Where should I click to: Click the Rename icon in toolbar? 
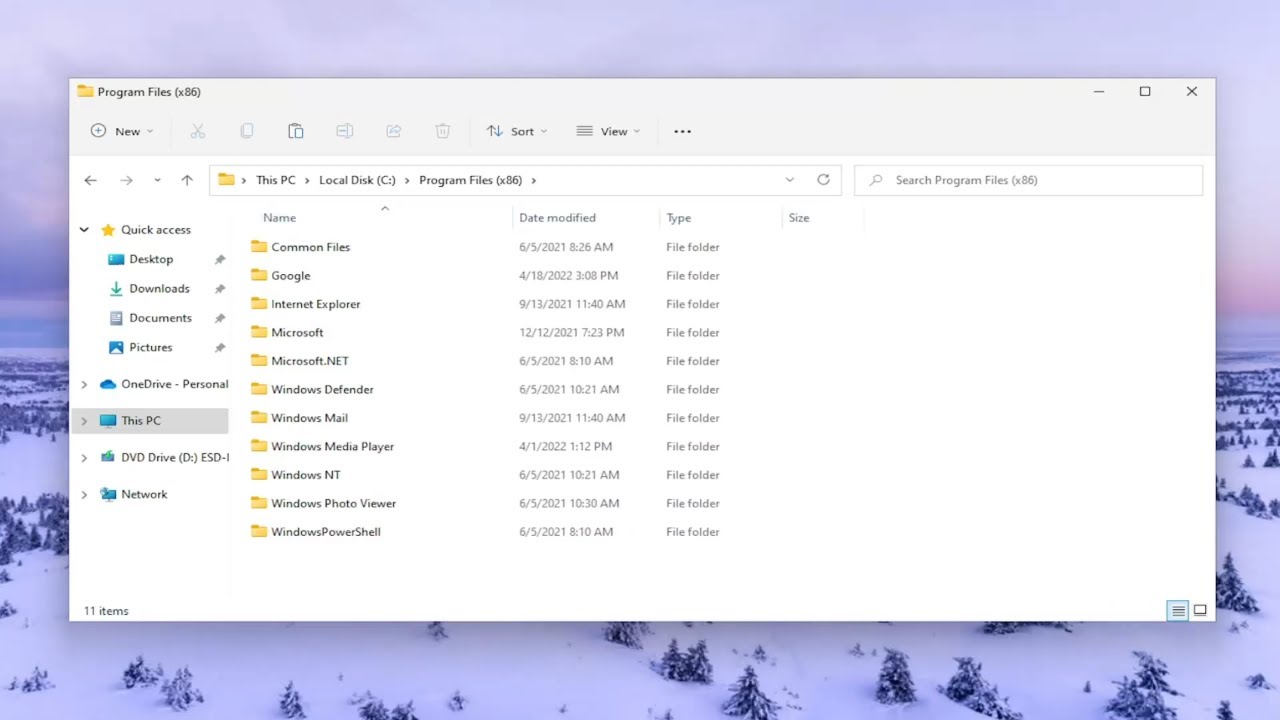coord(345,131)
